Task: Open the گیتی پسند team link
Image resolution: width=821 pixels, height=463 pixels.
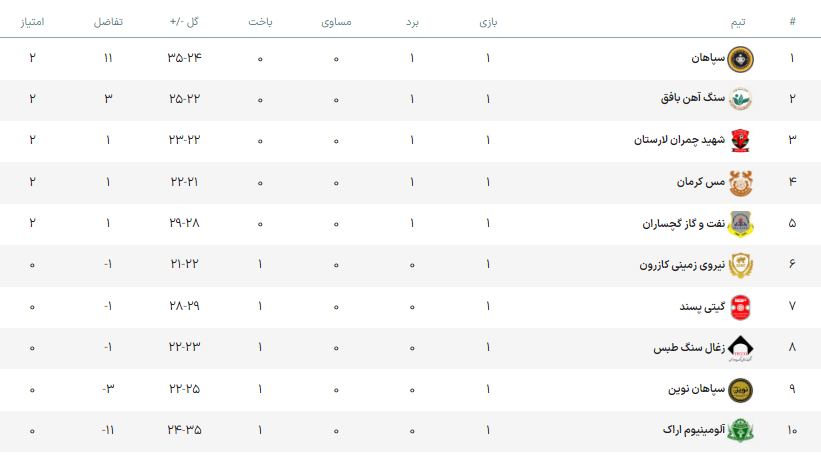Action: pos(697,306)
